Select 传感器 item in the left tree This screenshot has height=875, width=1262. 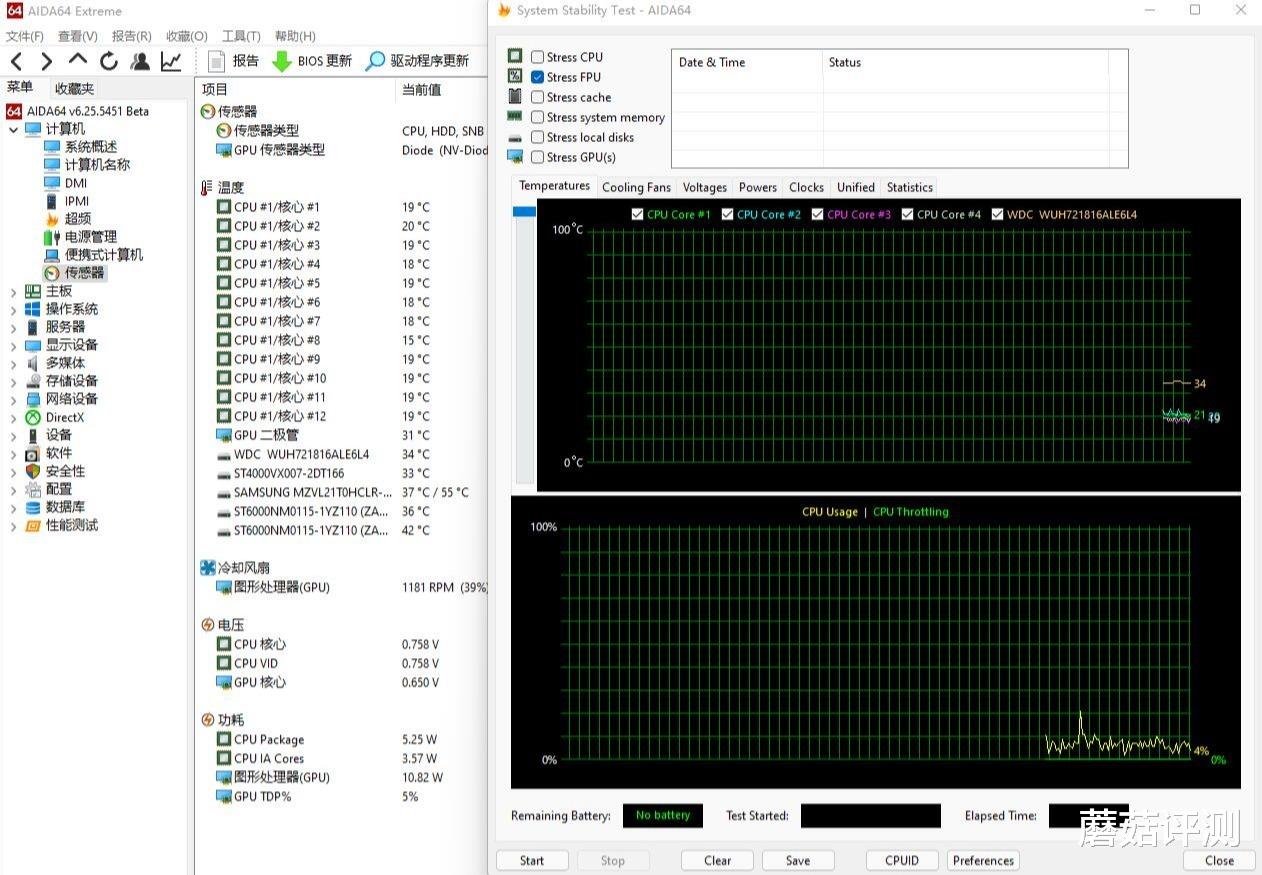[84, 272]
